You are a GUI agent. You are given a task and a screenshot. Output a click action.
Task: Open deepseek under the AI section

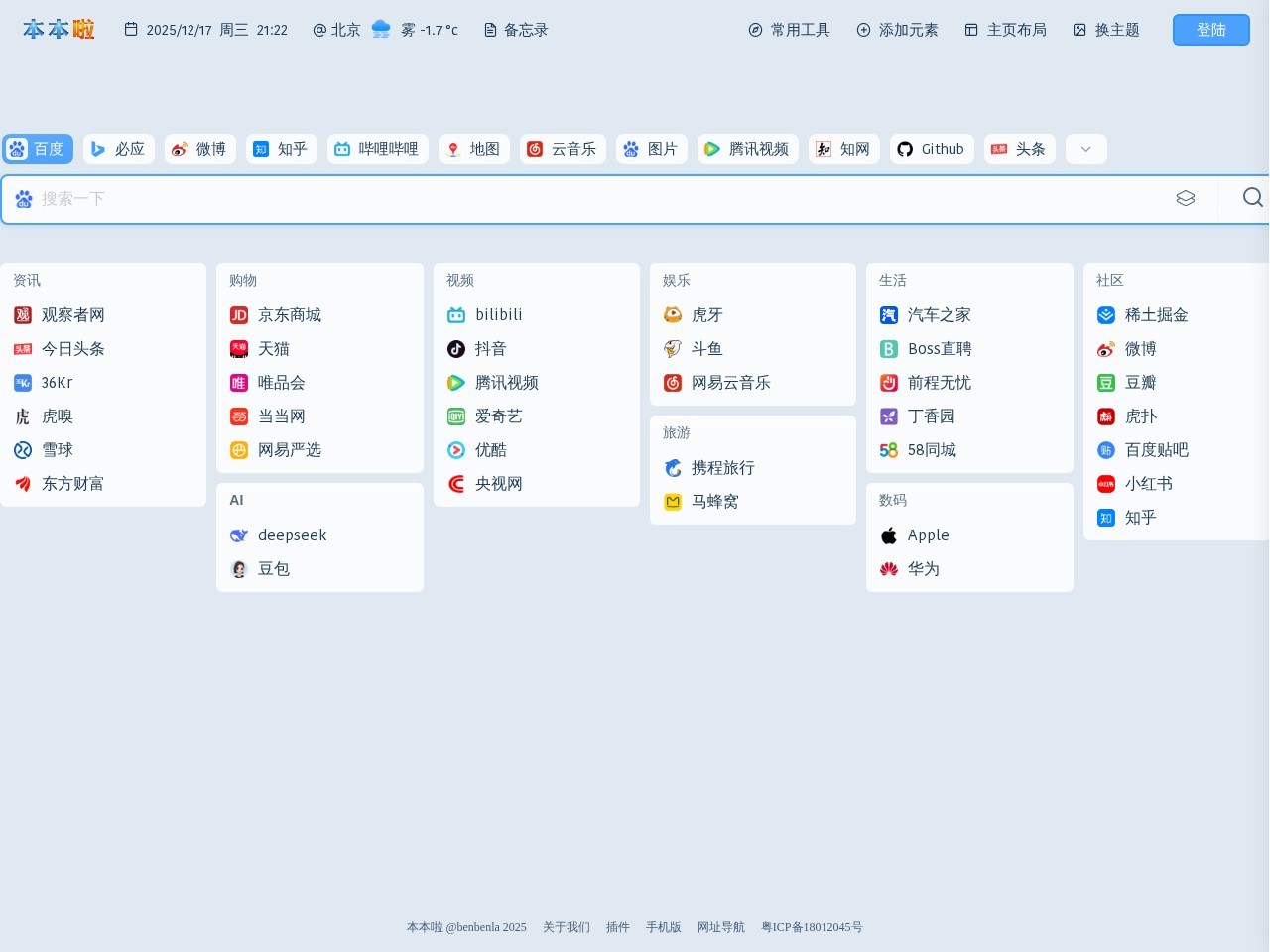[x=292, y=535]
